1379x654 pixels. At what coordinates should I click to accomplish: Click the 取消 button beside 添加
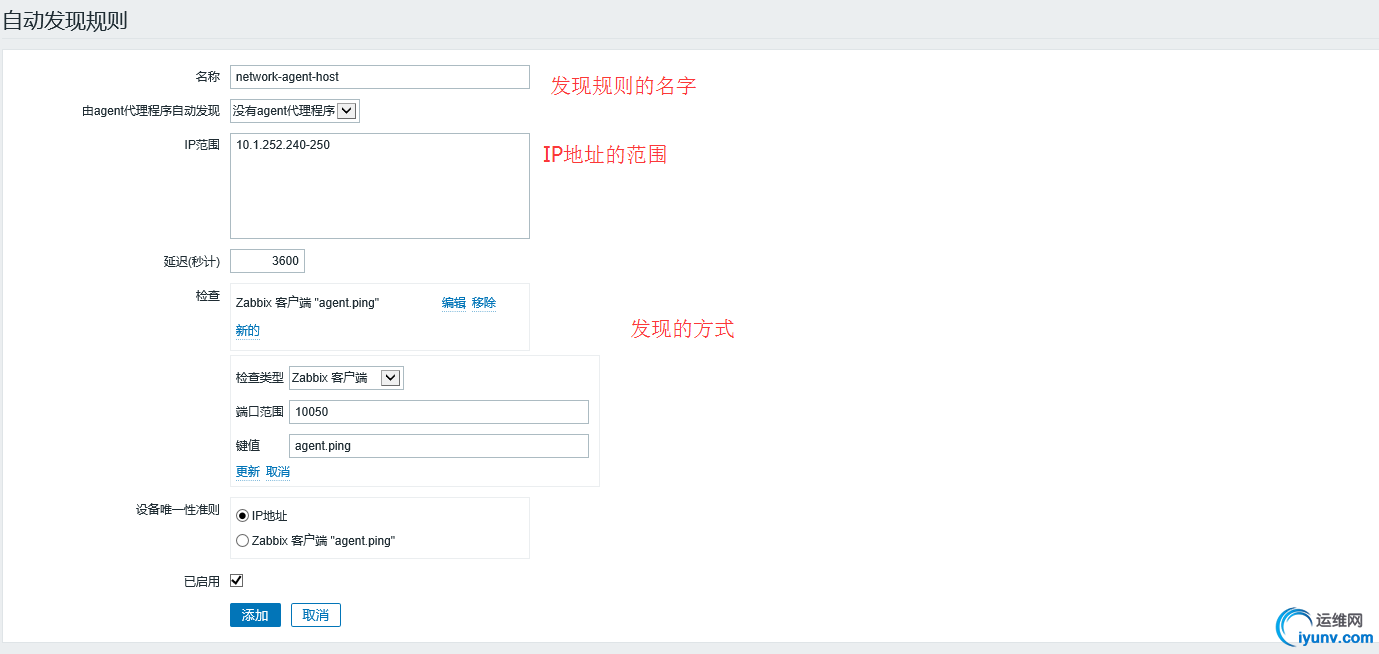click(316, 615)
